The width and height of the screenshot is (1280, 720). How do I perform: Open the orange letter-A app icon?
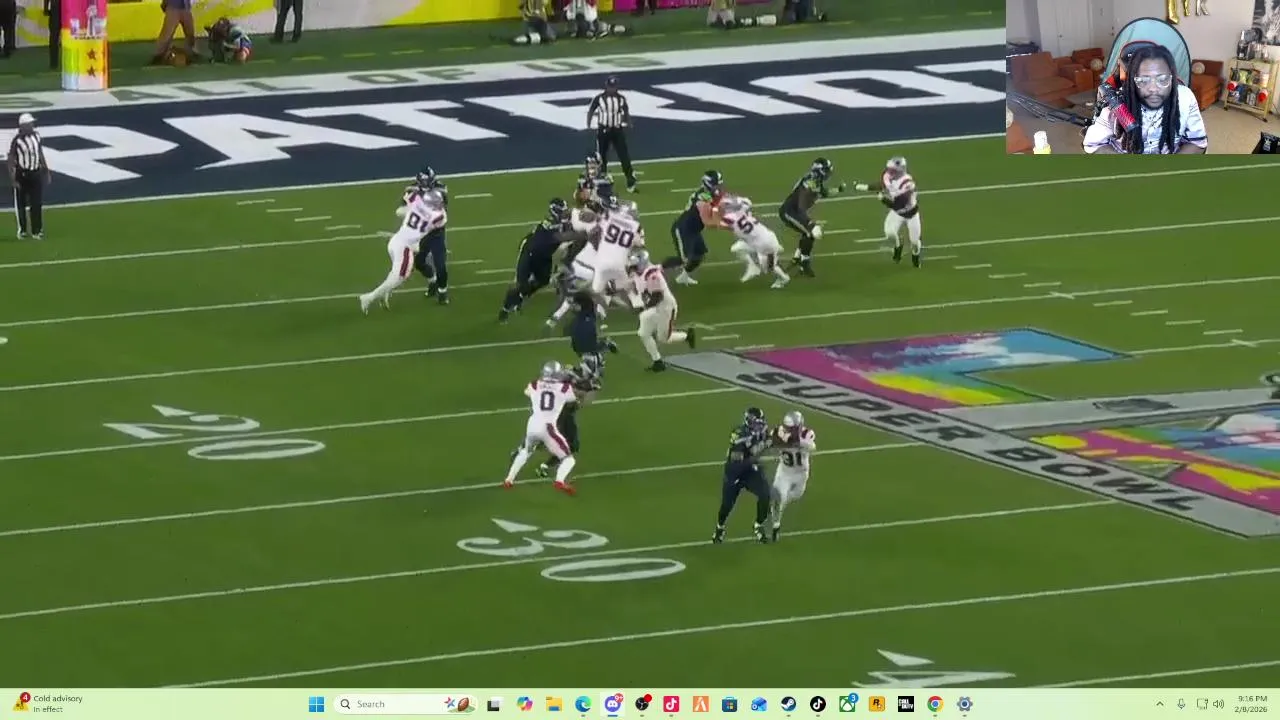pos(700,704)
